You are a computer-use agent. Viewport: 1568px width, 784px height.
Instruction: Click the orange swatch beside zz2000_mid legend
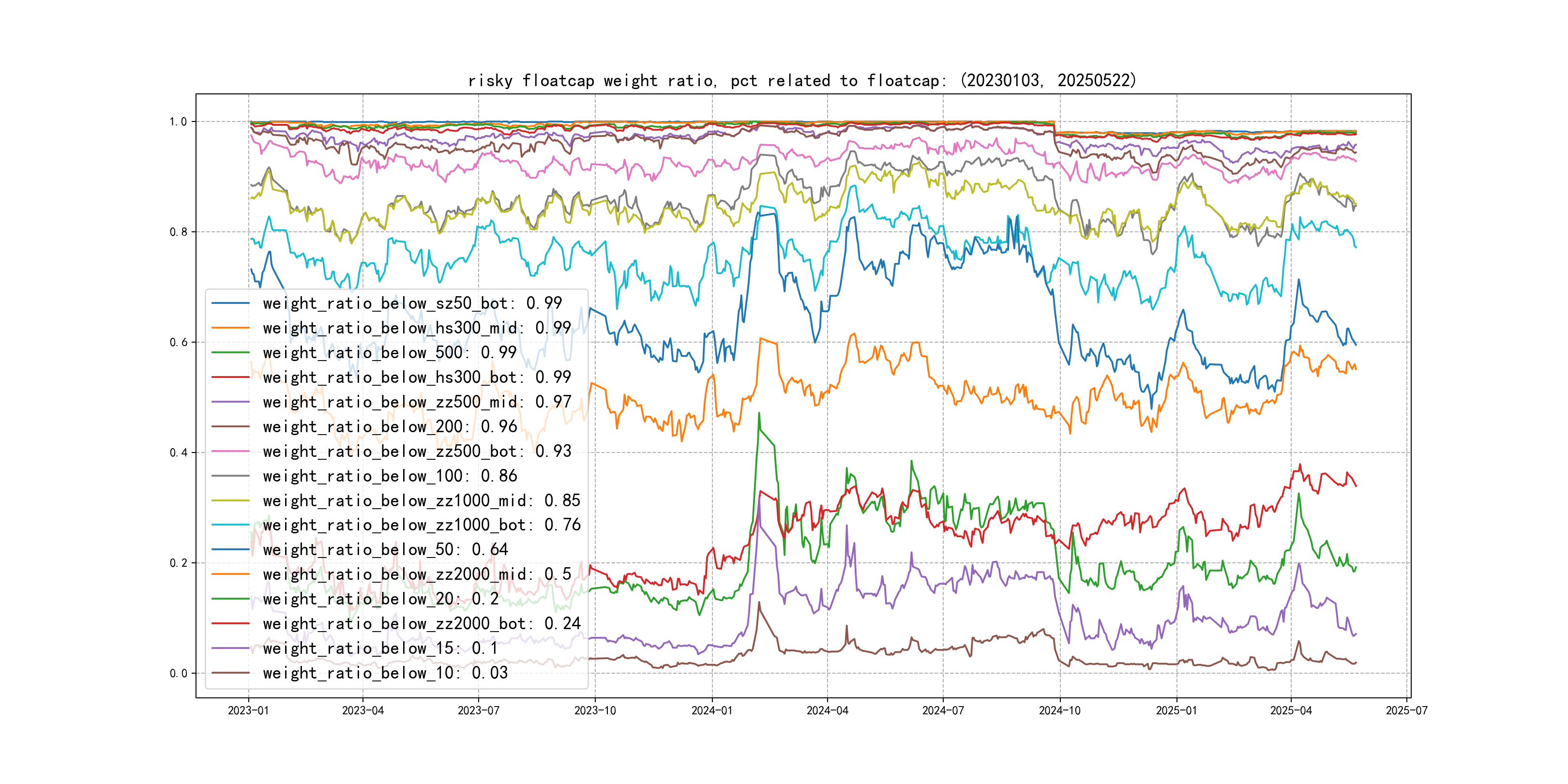[230, 574]
